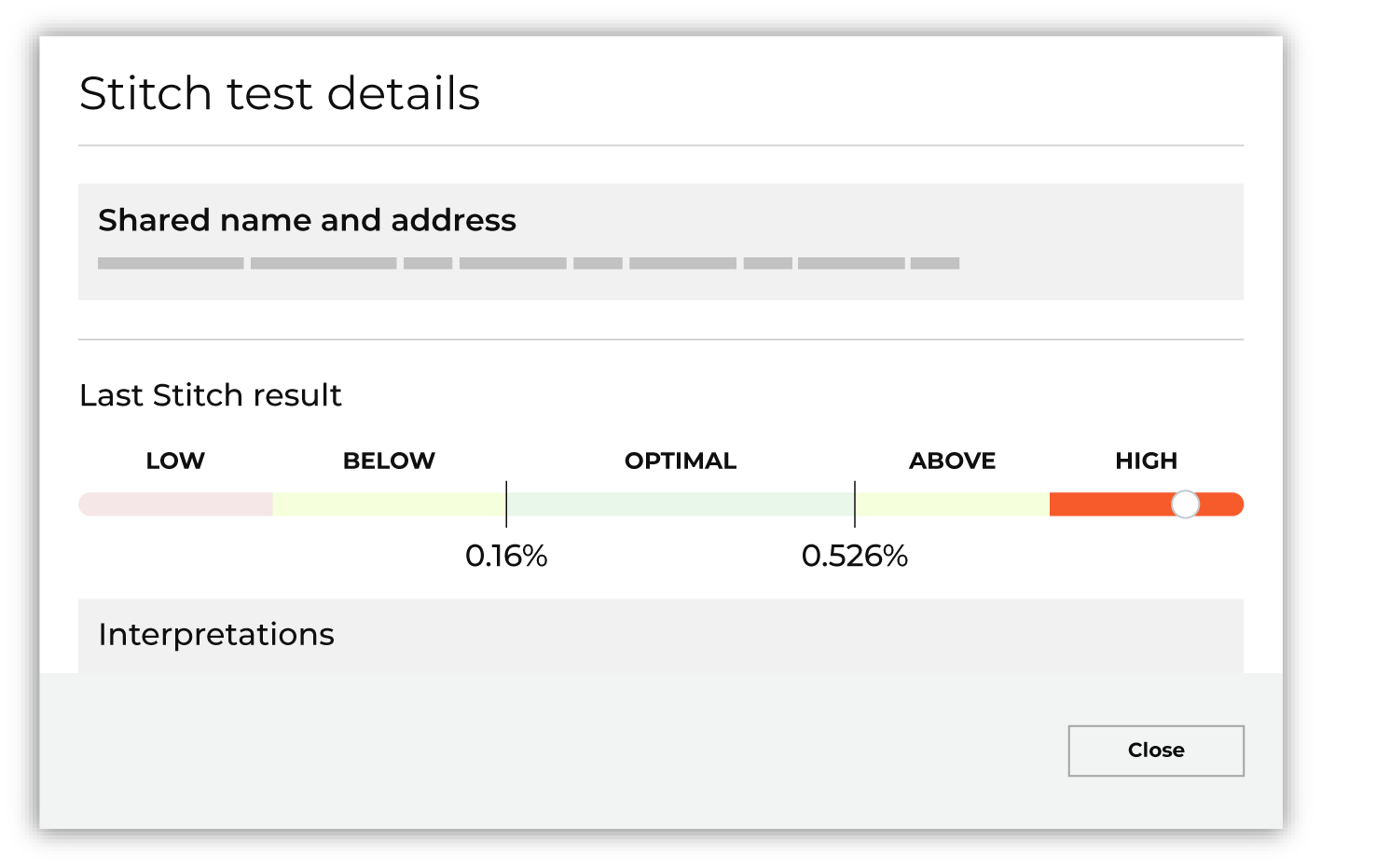Click the ABOVE zone label
This screenshot has width=1376, height=868.
952,460
